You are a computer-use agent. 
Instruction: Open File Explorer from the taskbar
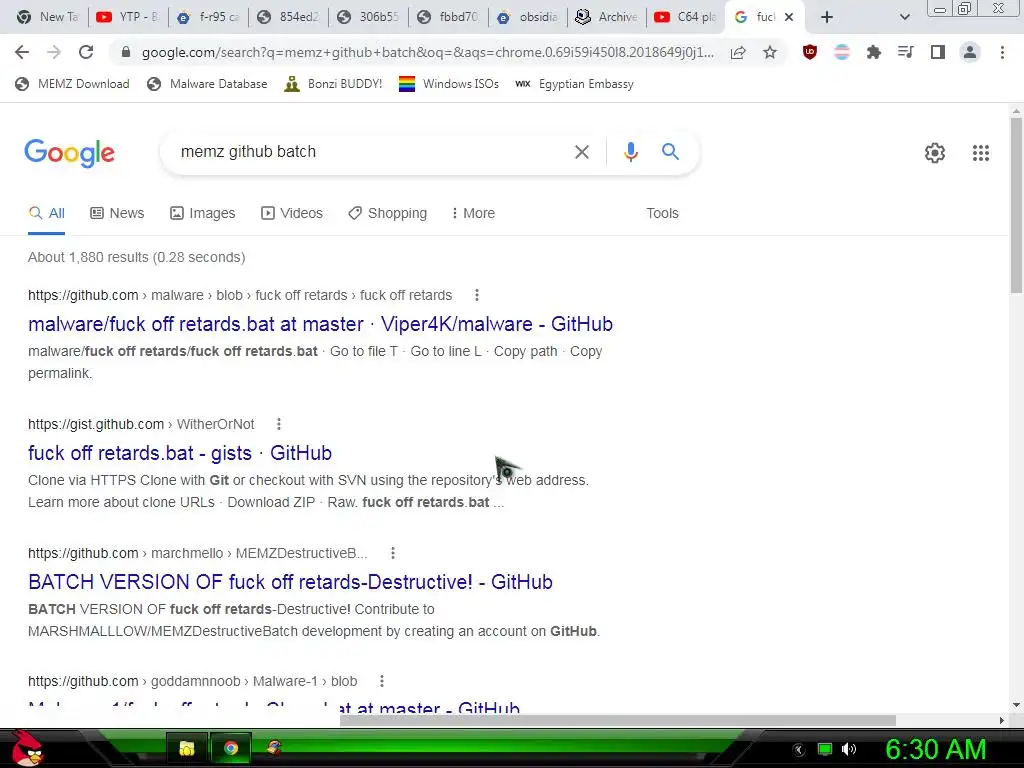[x=187, y=748]
